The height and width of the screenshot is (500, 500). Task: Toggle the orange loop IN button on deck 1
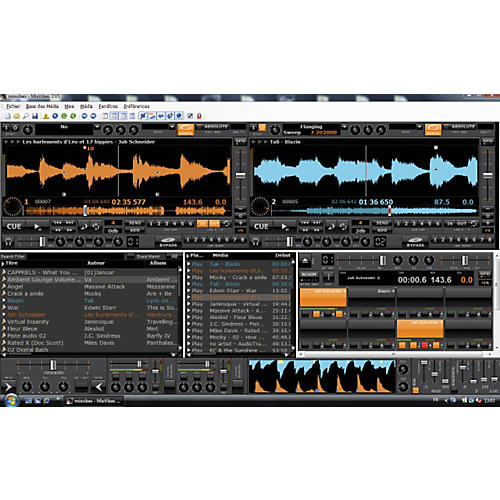pos(202,224)
